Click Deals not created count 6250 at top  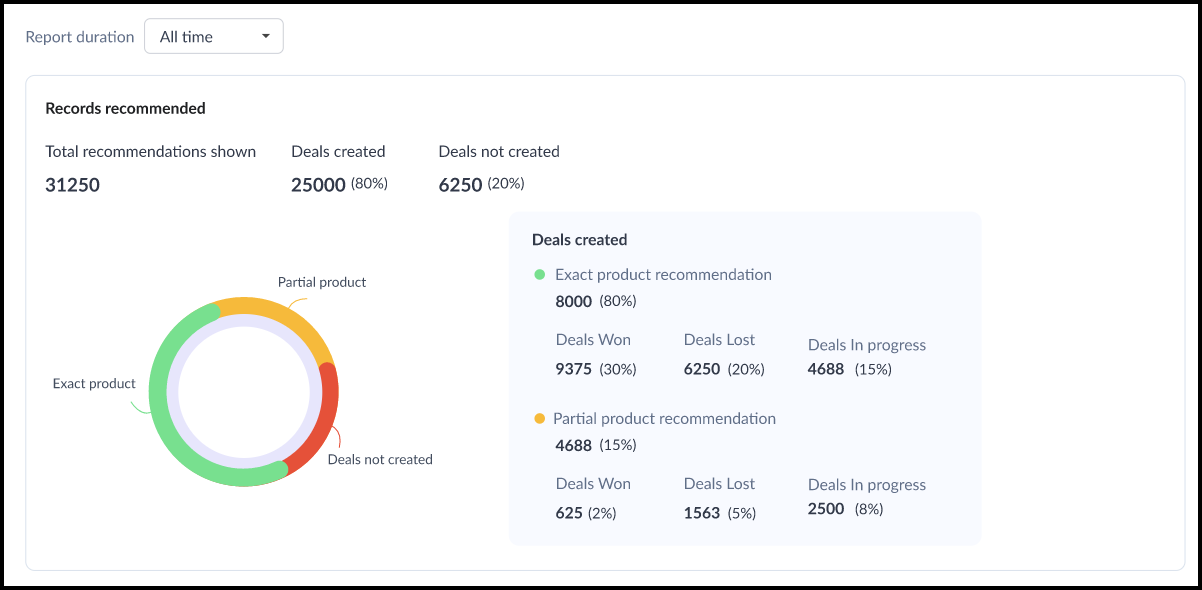pos(460,185)
